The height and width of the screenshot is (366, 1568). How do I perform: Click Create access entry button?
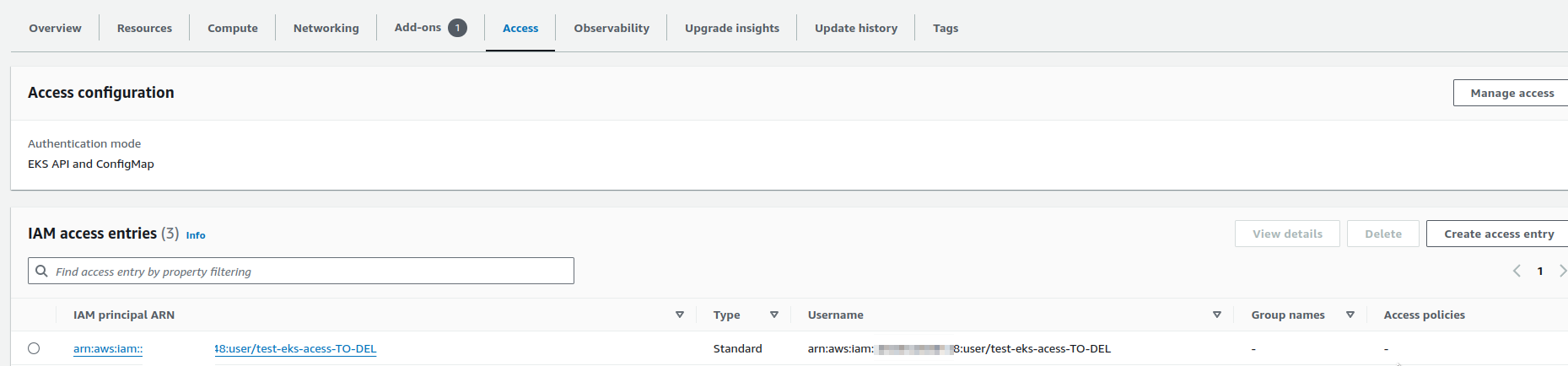point(1498,234)
